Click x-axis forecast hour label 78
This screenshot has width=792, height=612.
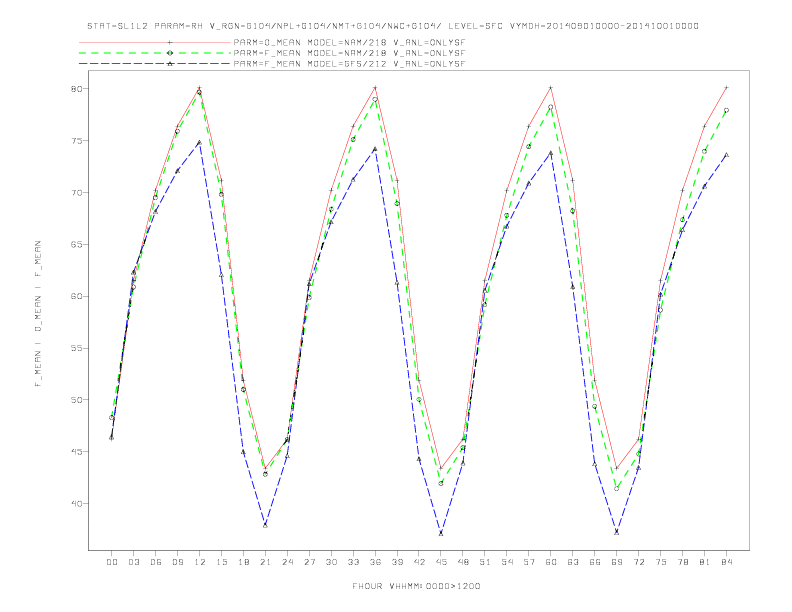[x=683, y=562]
